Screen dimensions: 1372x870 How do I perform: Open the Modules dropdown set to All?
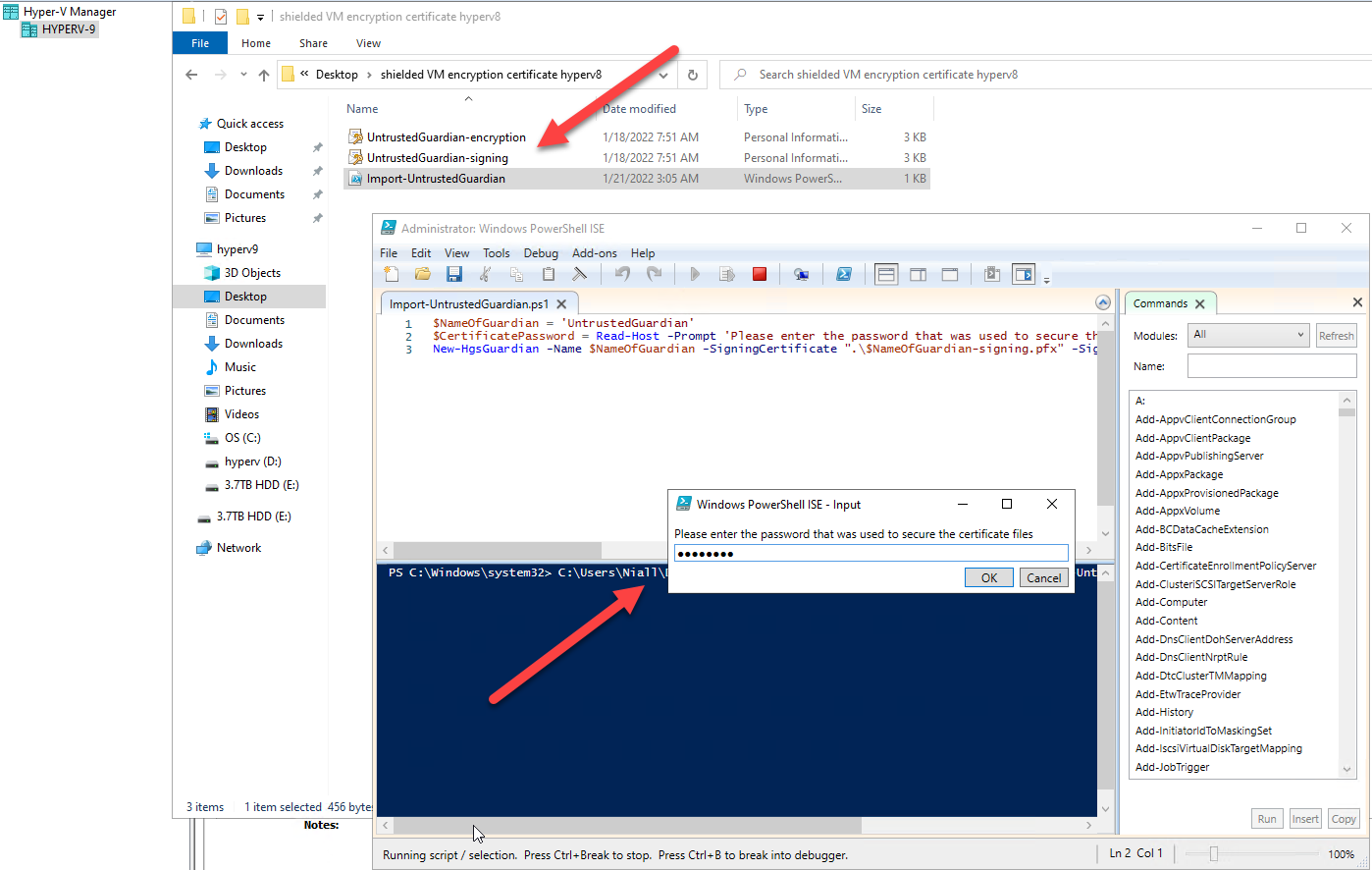1248,335
